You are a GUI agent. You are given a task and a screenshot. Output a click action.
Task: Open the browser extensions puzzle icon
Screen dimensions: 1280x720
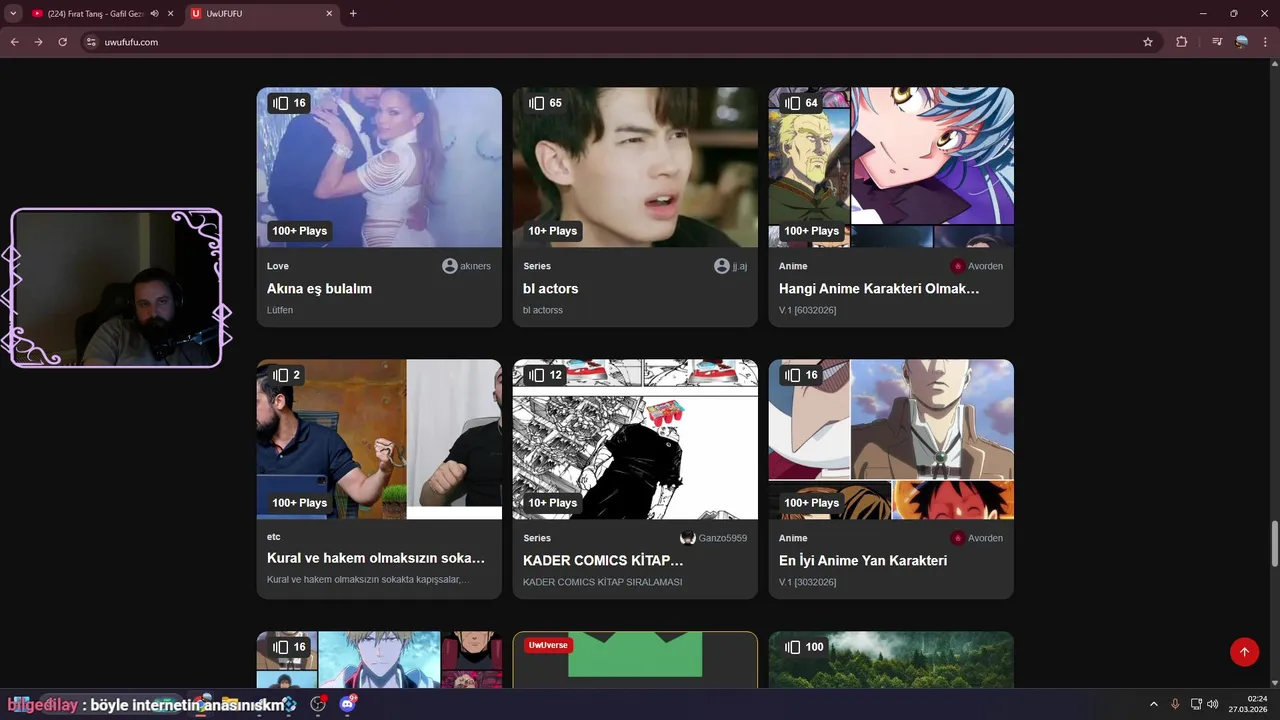[x=1182, y=42]
